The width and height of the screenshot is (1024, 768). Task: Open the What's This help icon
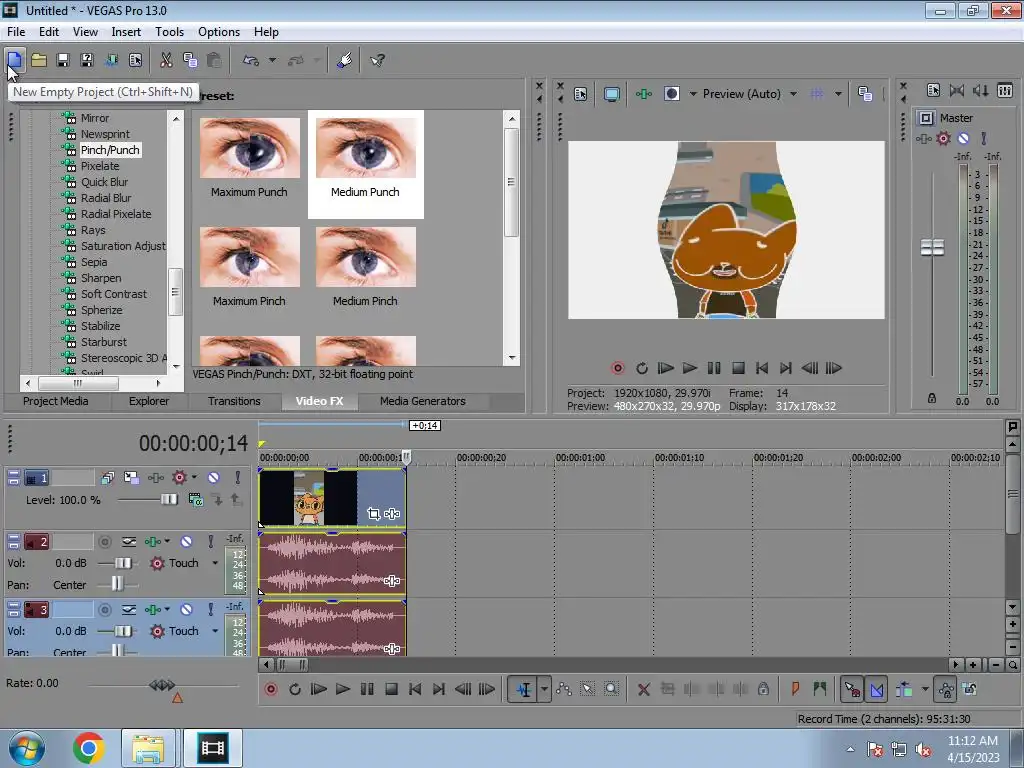[377, 60]
